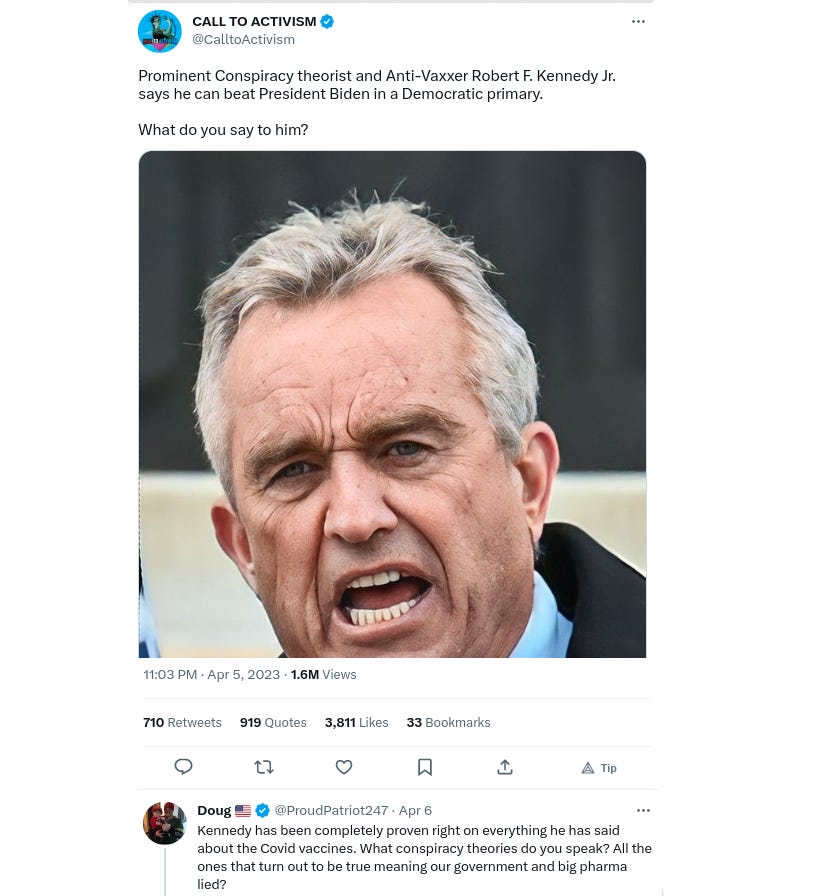Click Doug's blue verified checkmark badge
This screenshot has width=824, height=896.
(x=262, y=810)
